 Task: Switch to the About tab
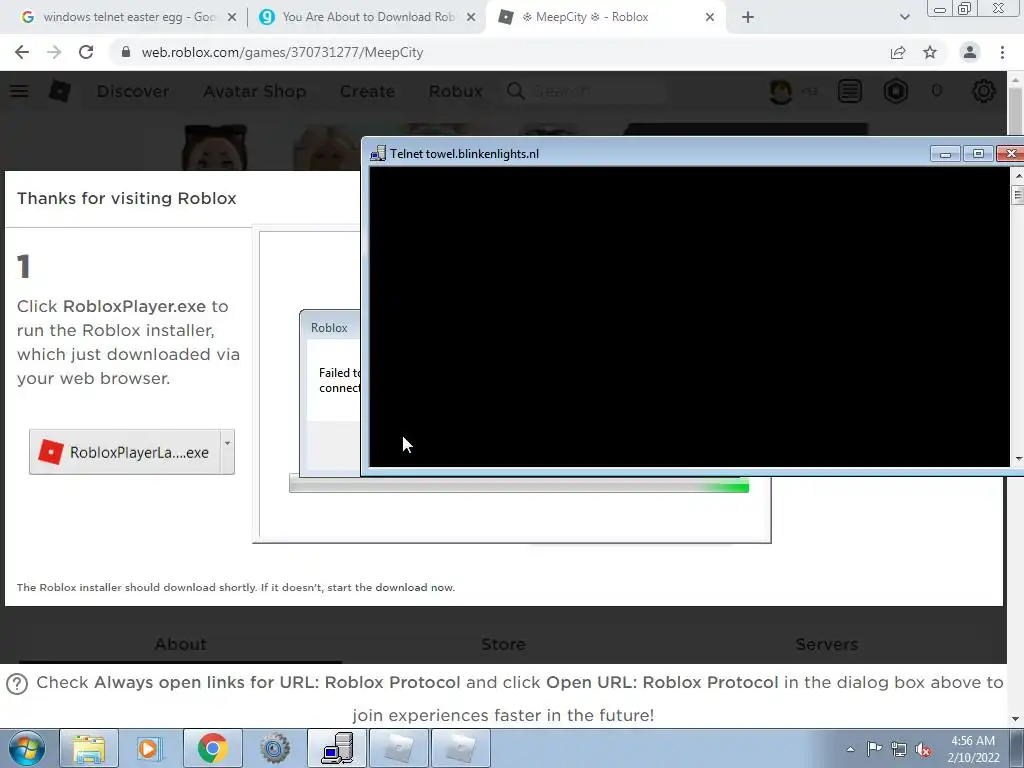coord(180,644)
